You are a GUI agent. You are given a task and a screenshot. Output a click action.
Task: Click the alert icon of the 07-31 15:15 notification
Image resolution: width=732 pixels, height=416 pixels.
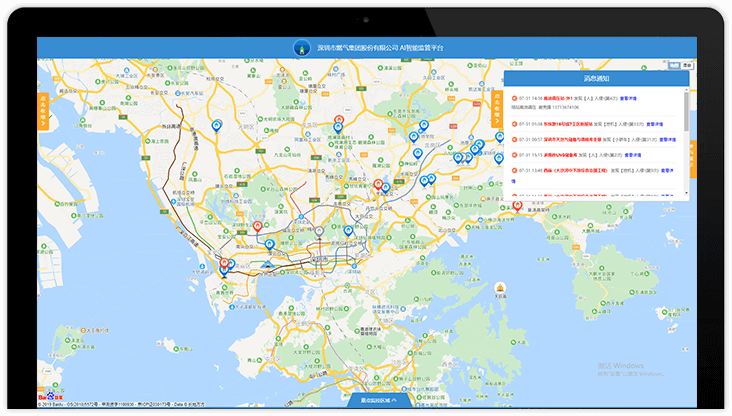pyautogui.click(x=514, y=155)
